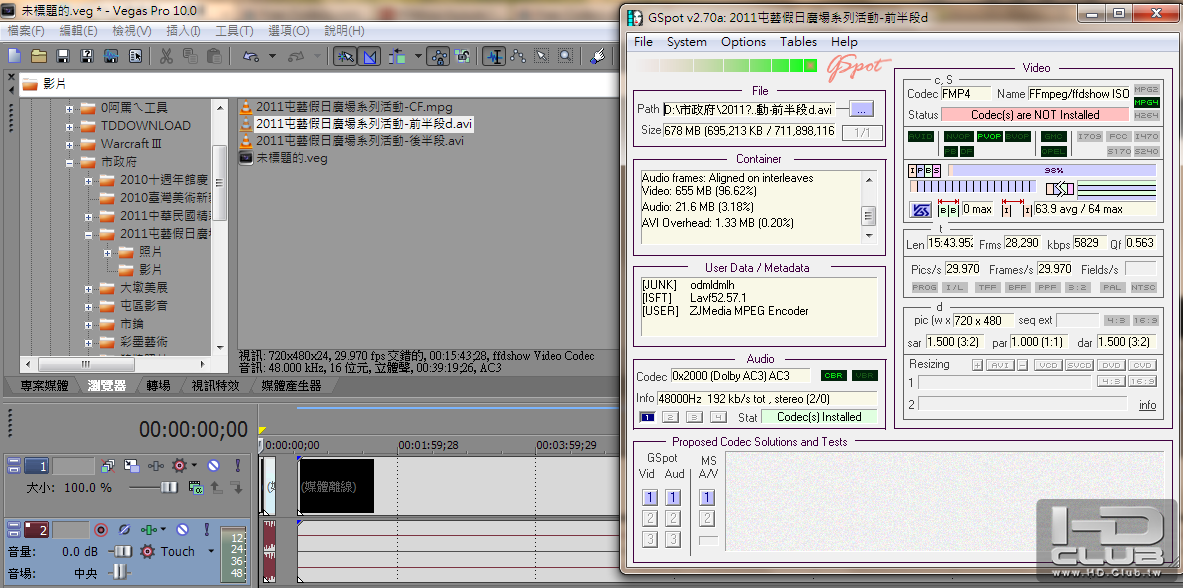Open the 選項(O) menu in Vegas
1183x588 pixels.
(x=289, y=31)
